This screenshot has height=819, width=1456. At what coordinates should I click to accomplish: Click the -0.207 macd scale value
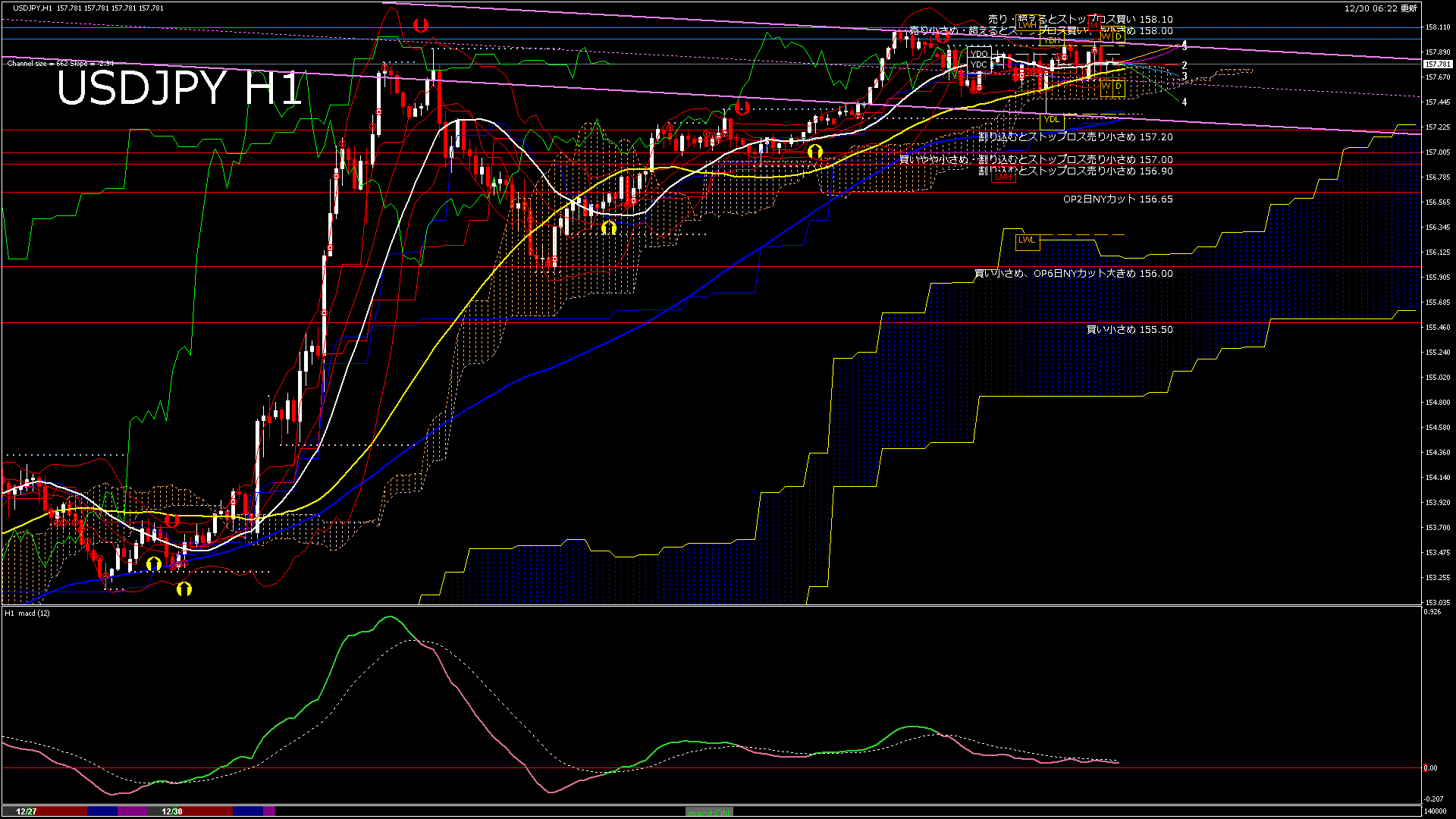tap(1433, 799)
